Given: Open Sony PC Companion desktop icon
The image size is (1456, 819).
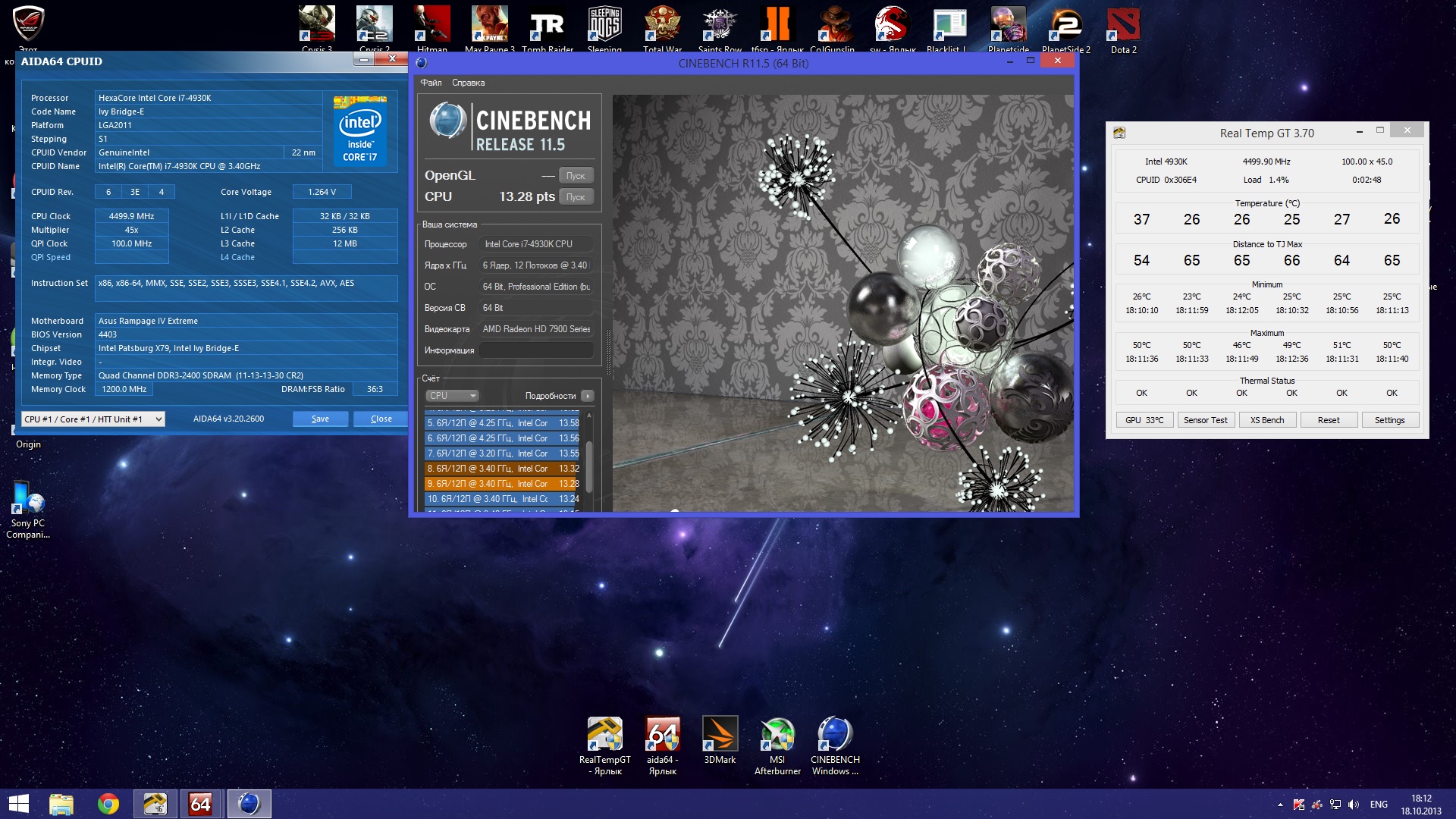Looking at the screenshot, I should [x=28, y=510].
